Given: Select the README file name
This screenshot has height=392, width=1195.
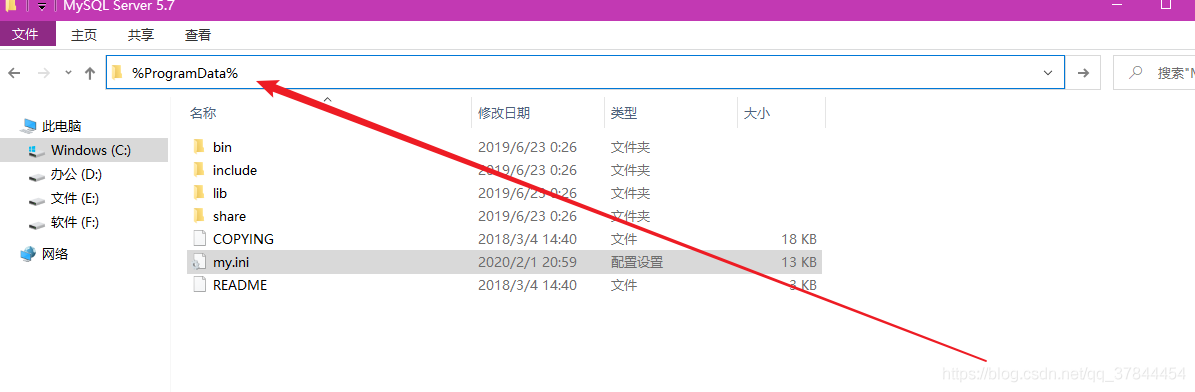Looking at the screenshot, I should (240, 285).
